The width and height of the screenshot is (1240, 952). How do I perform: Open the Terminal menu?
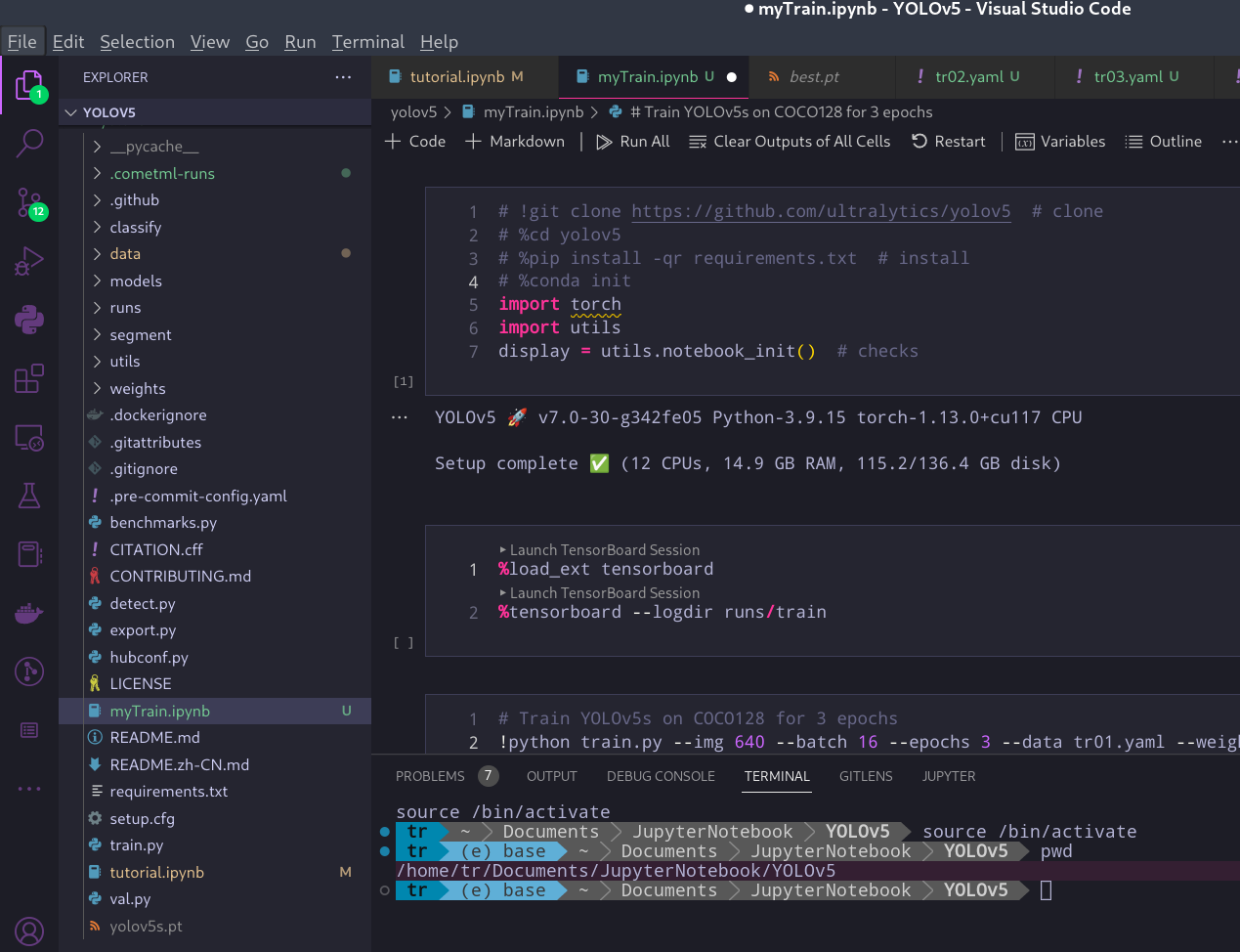point(367,42)
